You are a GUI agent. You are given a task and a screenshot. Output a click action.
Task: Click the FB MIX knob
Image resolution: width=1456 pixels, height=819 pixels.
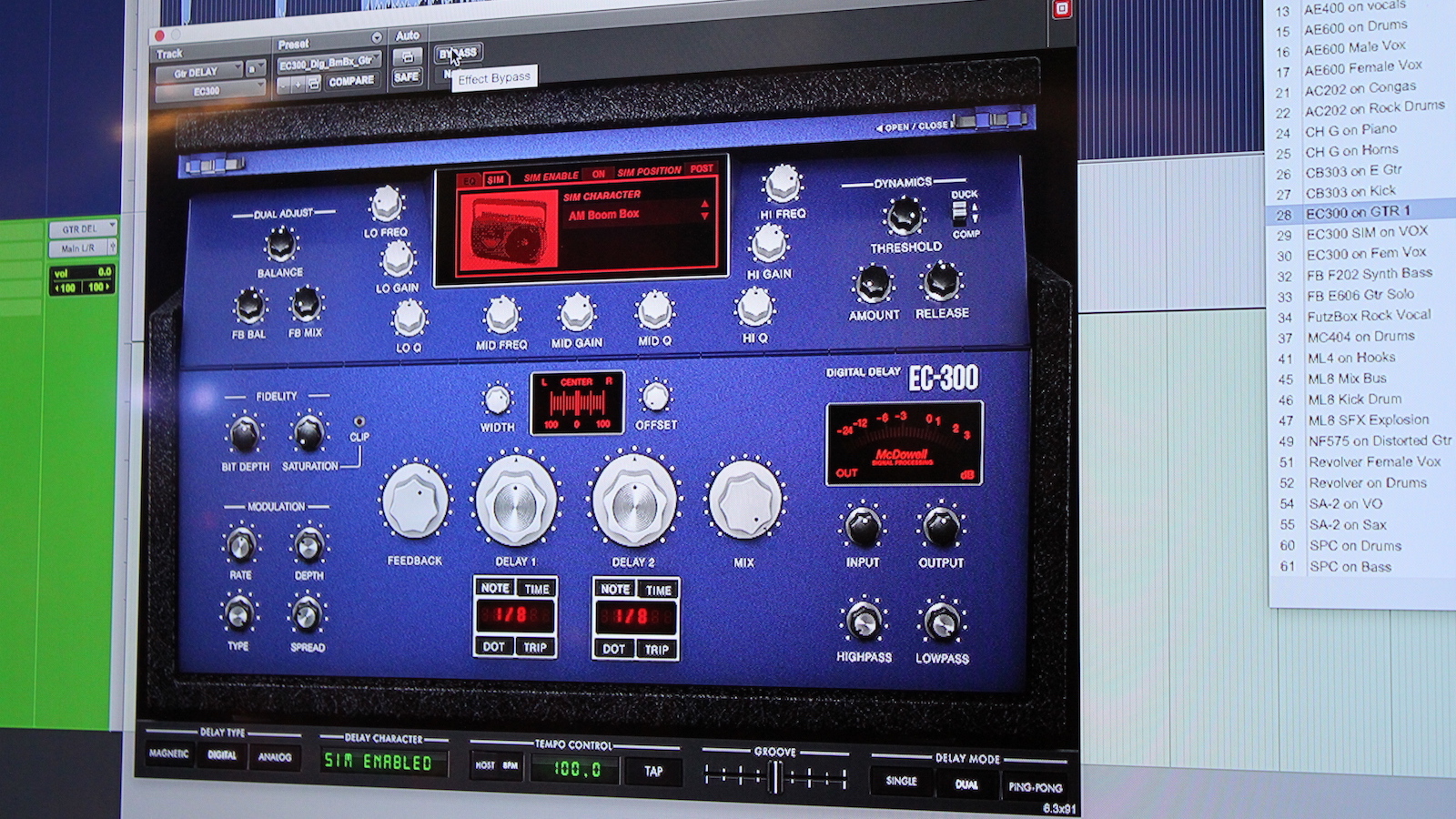tap(306, 306)
